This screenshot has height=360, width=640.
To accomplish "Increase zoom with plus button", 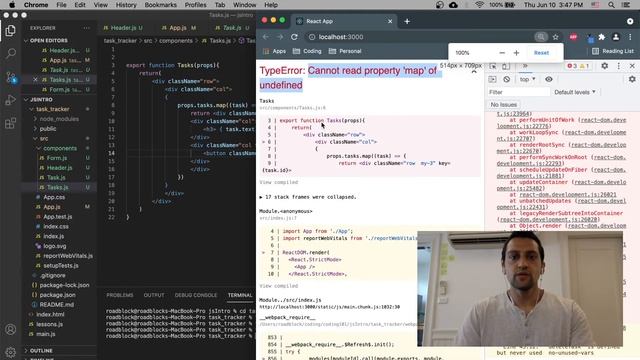I will [x=516, y=53].
